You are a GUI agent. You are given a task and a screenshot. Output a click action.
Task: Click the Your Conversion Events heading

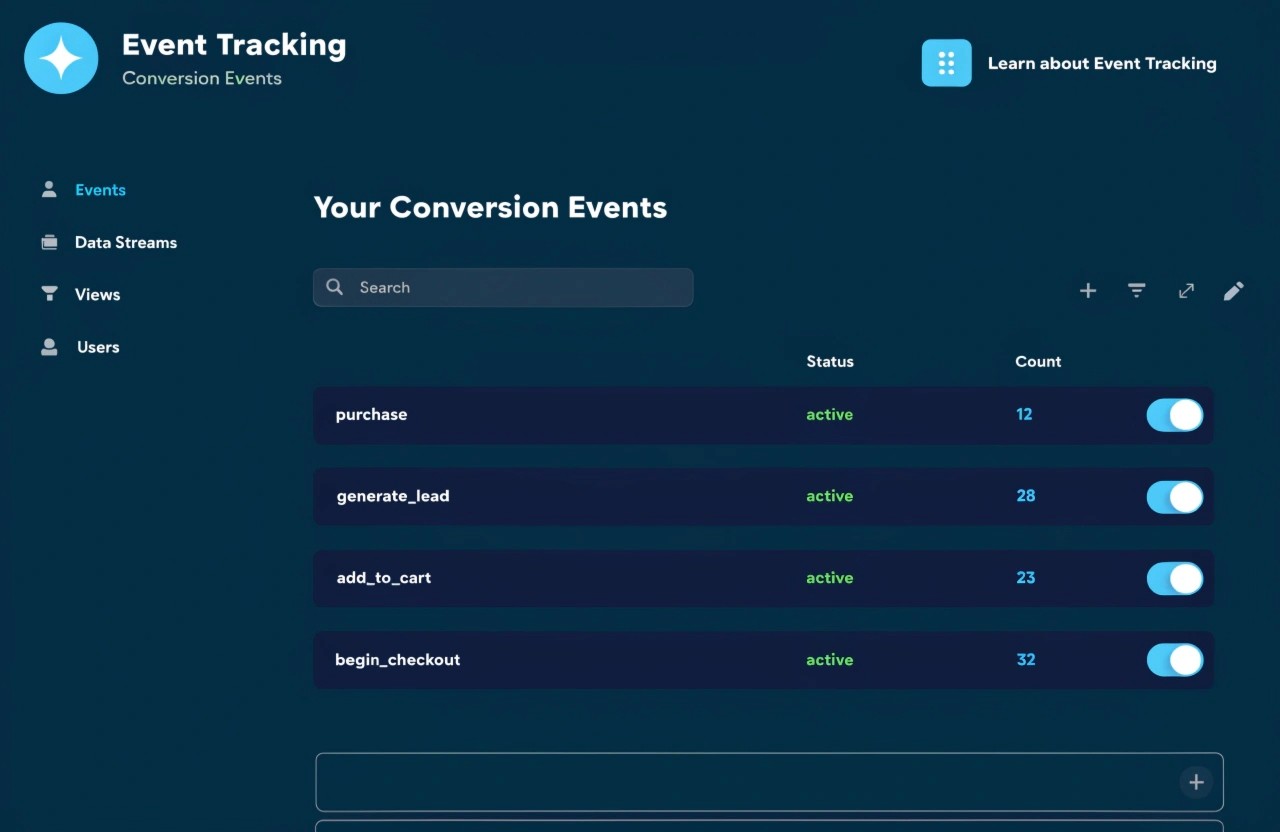click(x=490, y=207)
